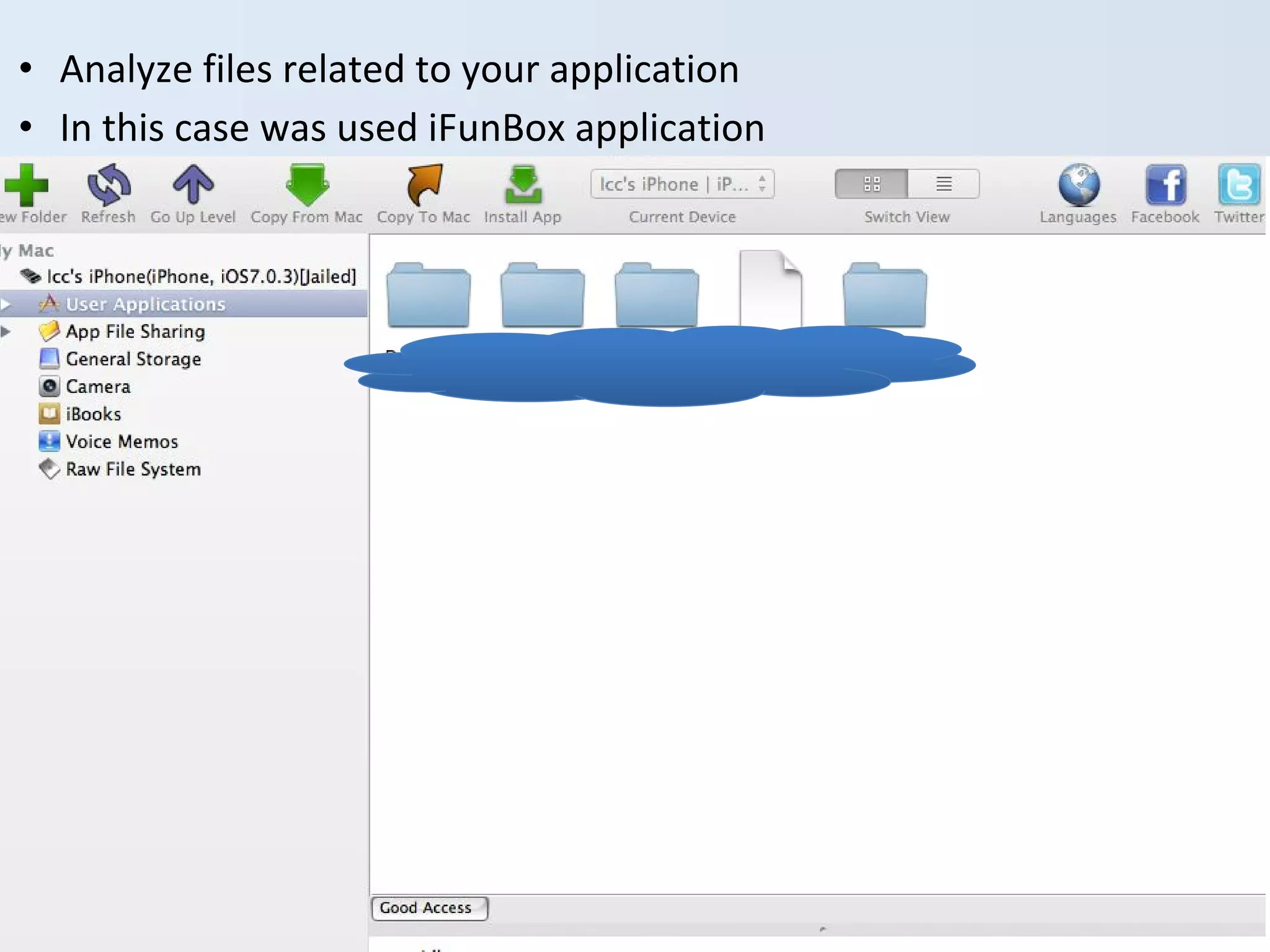This screenshot has height=952, width=1270.
Task: Click the Copy To Mac icon
Action: pyautogui.click(x=424, y=185)
